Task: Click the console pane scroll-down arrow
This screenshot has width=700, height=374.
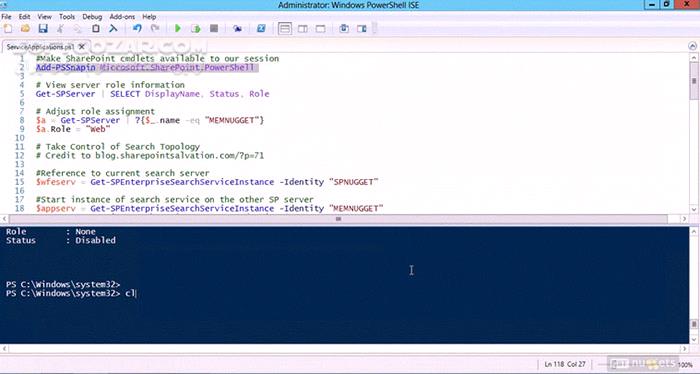Action: pos(694,340)
